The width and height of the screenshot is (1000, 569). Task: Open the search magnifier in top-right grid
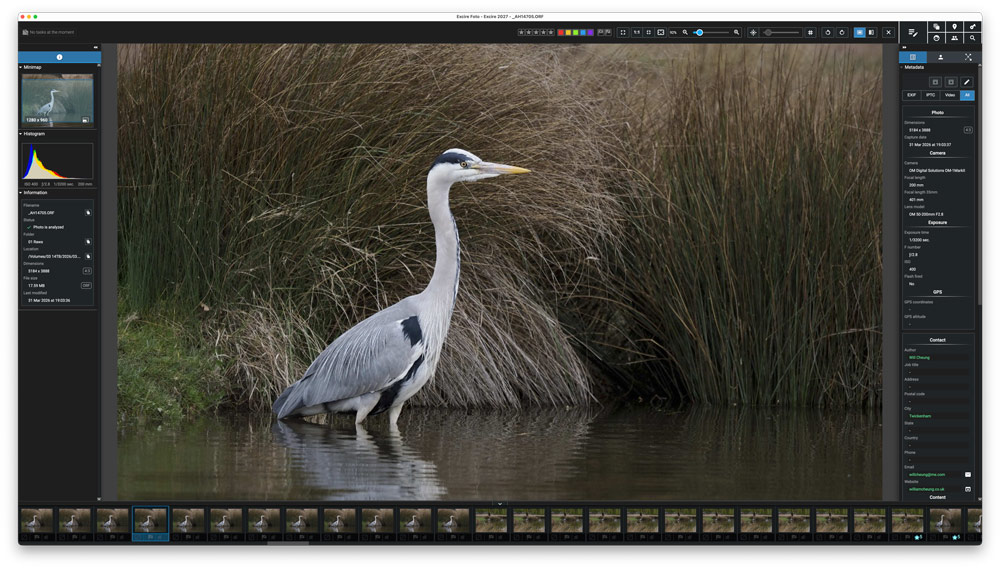(x=973, y=38)
